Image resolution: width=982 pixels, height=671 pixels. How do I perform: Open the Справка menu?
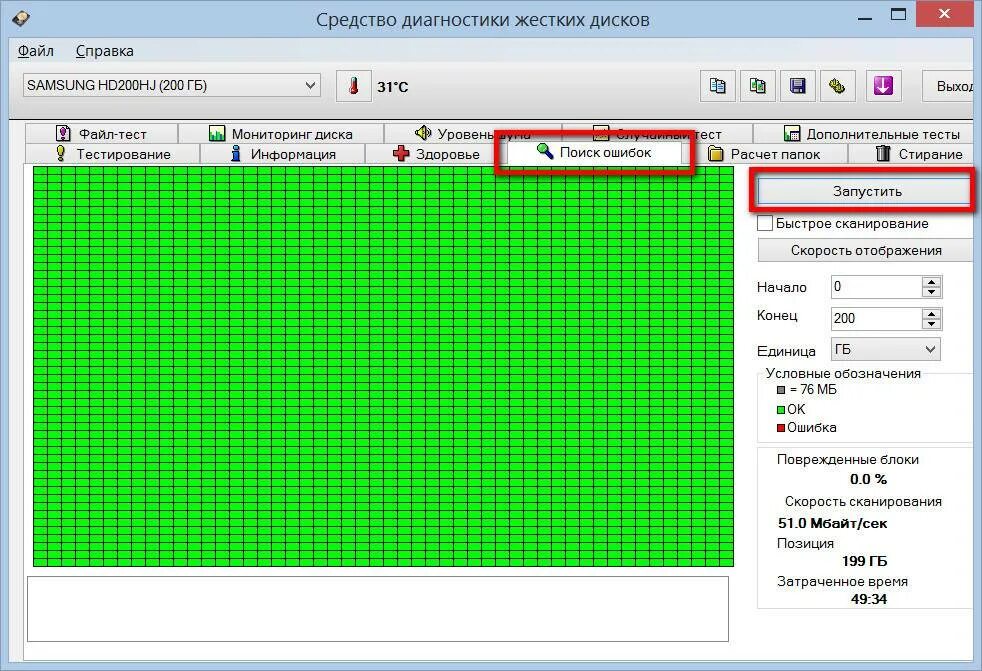(x=105, y=51)
